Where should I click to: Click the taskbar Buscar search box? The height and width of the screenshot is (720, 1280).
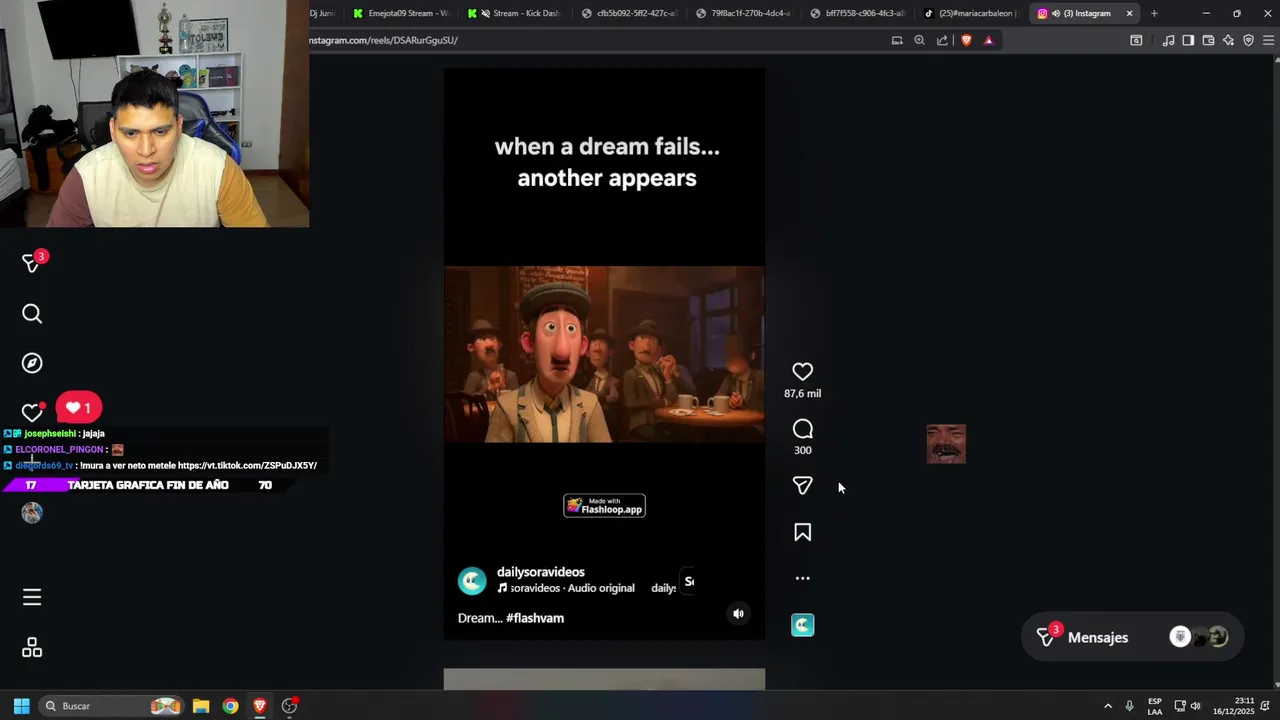pyautogui.click(x=111, y=706)
